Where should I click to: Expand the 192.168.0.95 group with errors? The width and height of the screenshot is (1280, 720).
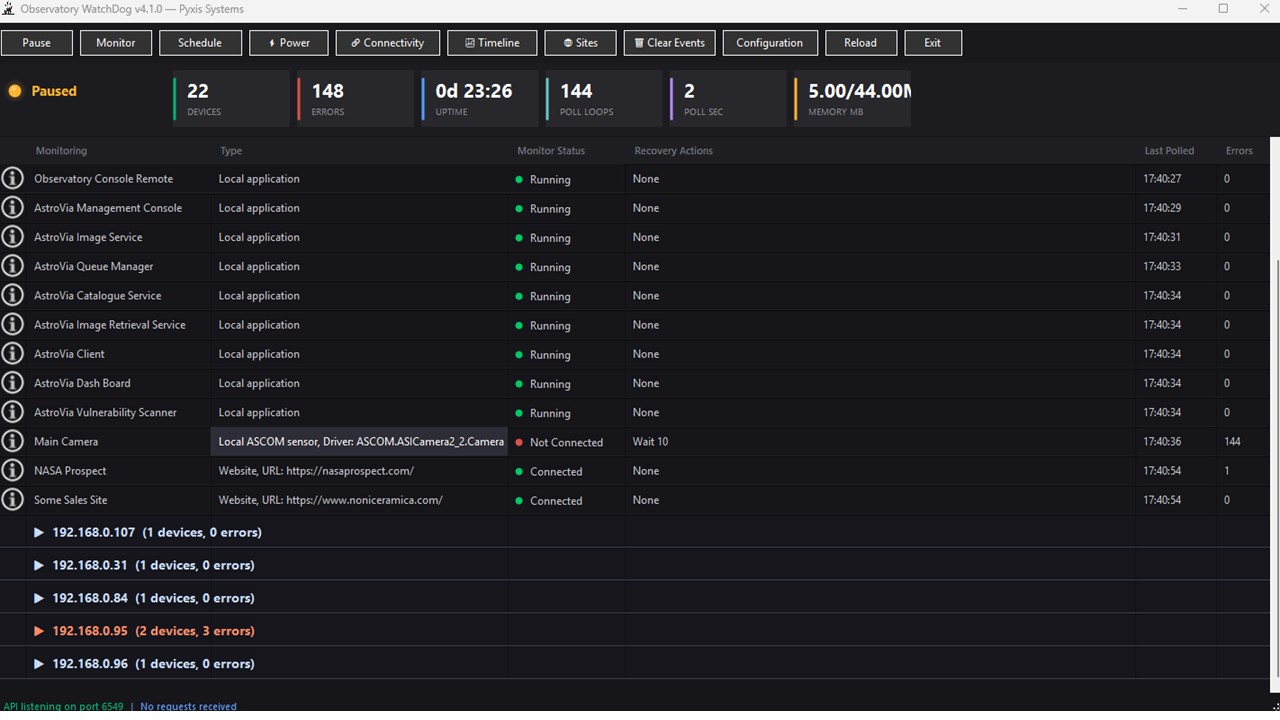[39, 631]
